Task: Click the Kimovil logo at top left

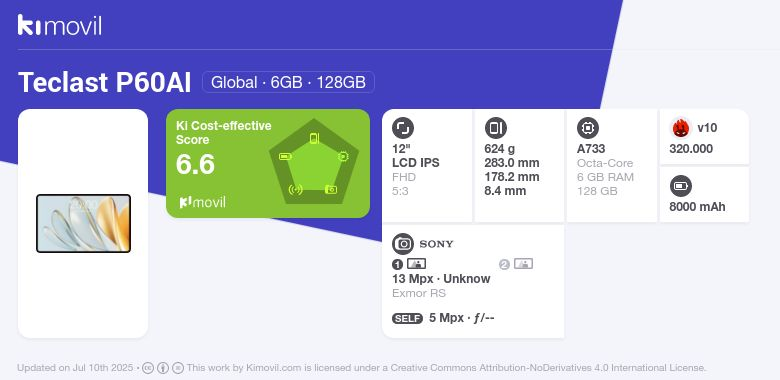Action: 60,25
